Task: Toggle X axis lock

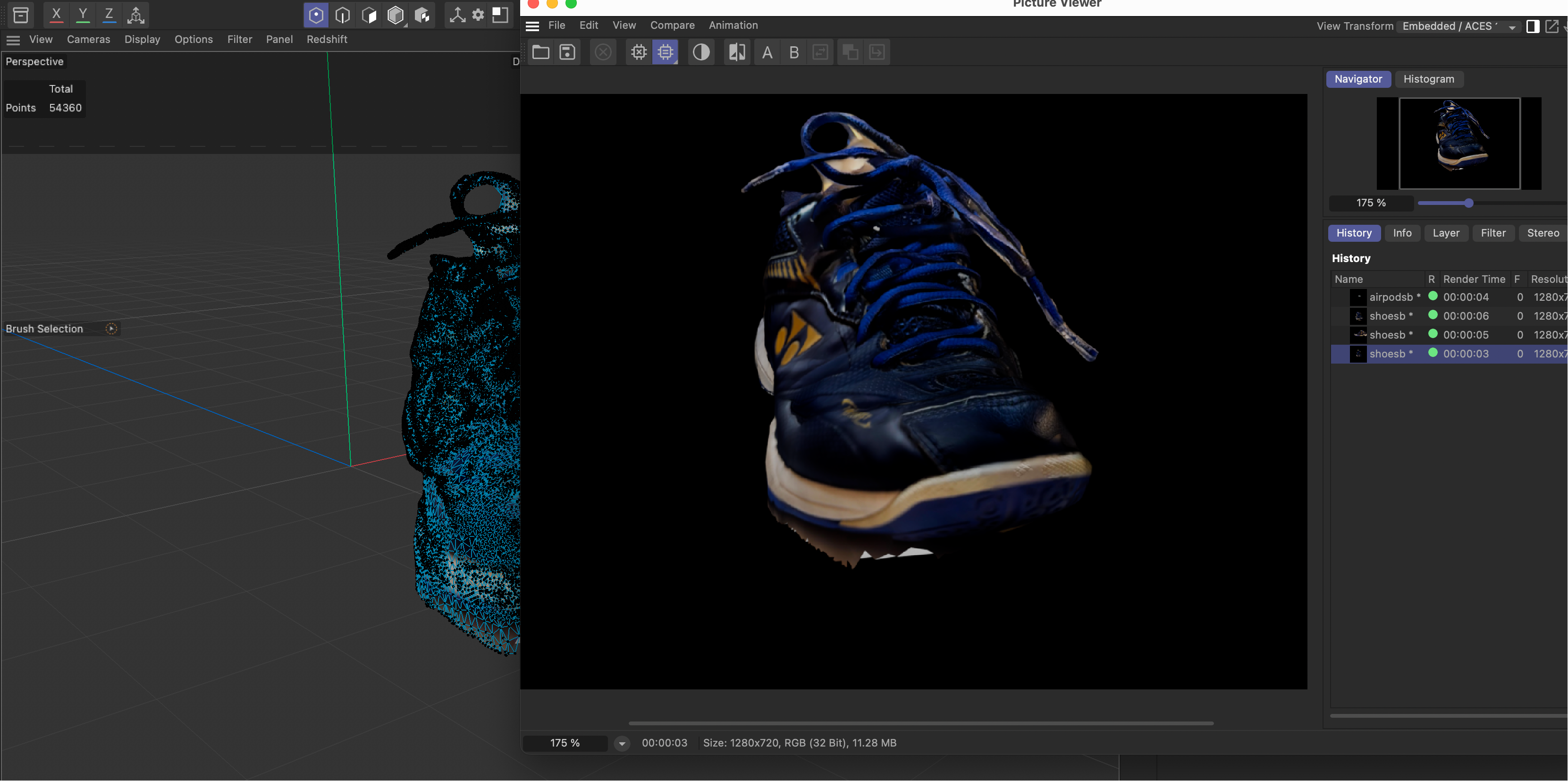Action: 56,15
